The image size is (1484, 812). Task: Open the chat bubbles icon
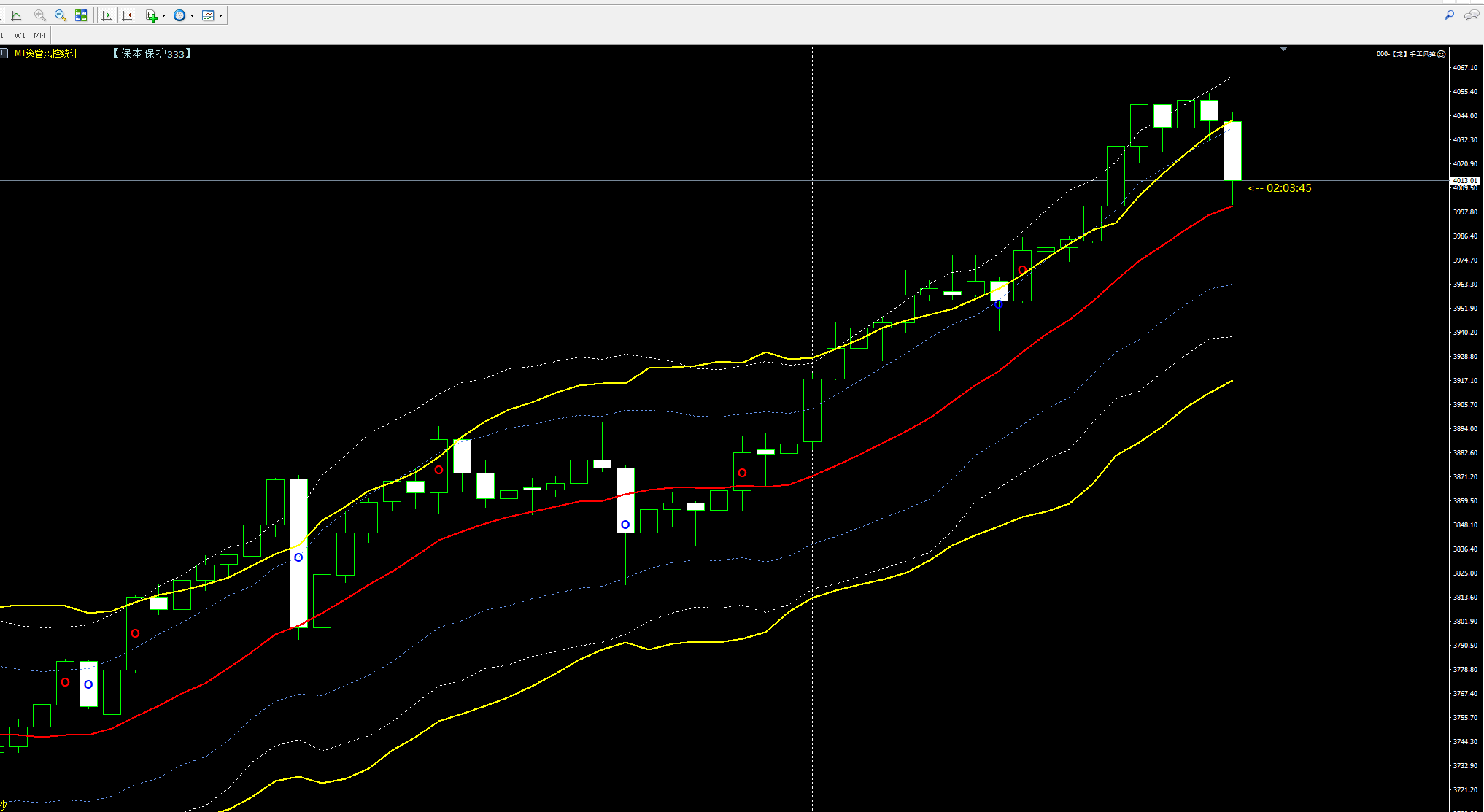pyautogui.click(x=1471, y=15)
